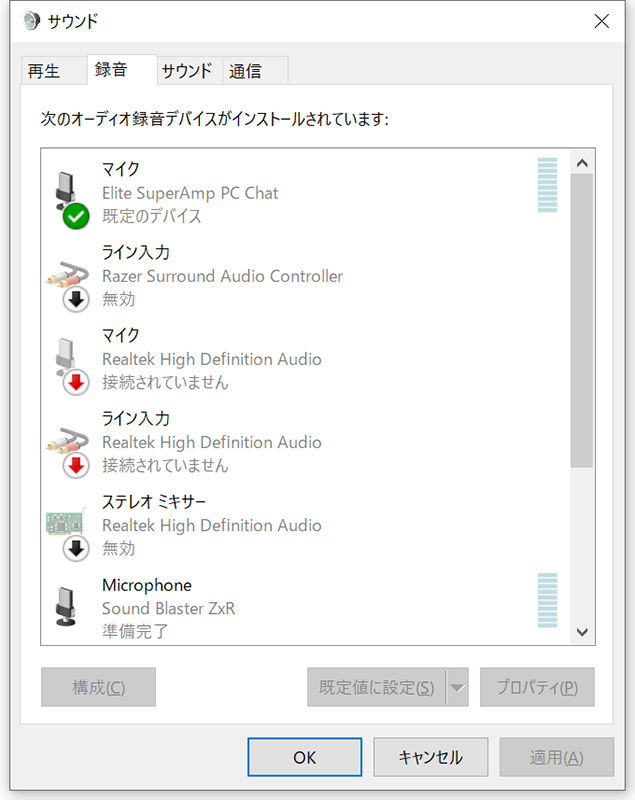Select the Elite SuperAmp PC Chat microphone icon
The image size is (635, 800).
pos(66,187)
